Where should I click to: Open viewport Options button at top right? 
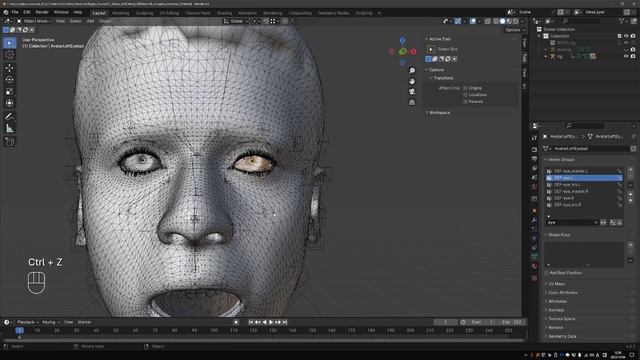point(514,30)
